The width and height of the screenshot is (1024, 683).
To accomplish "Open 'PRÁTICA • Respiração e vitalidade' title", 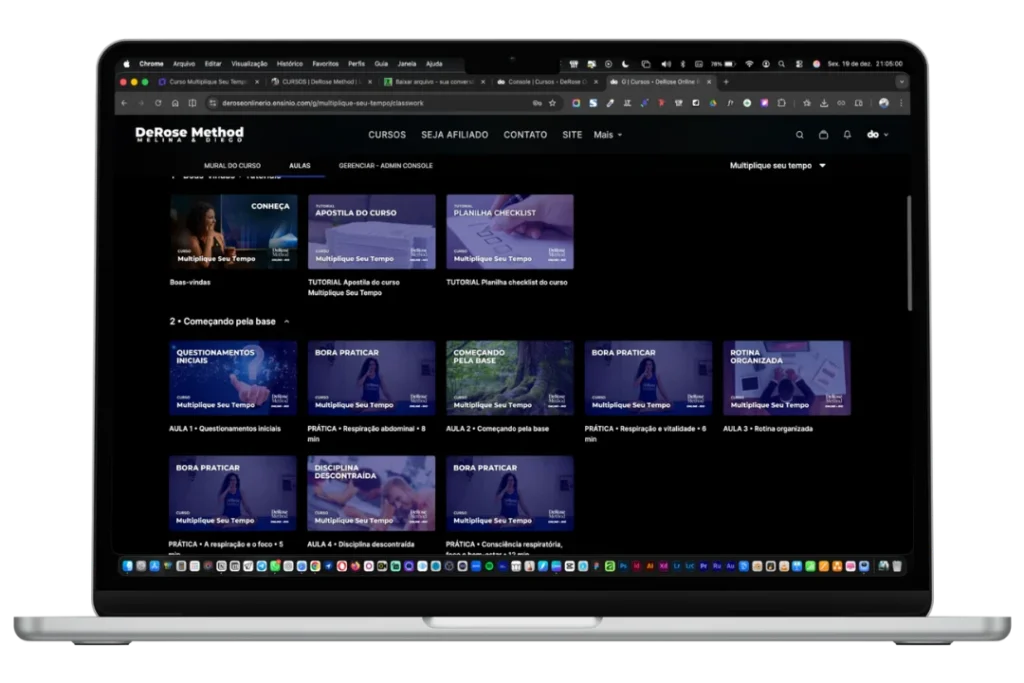I will click(x=645, y=434).
